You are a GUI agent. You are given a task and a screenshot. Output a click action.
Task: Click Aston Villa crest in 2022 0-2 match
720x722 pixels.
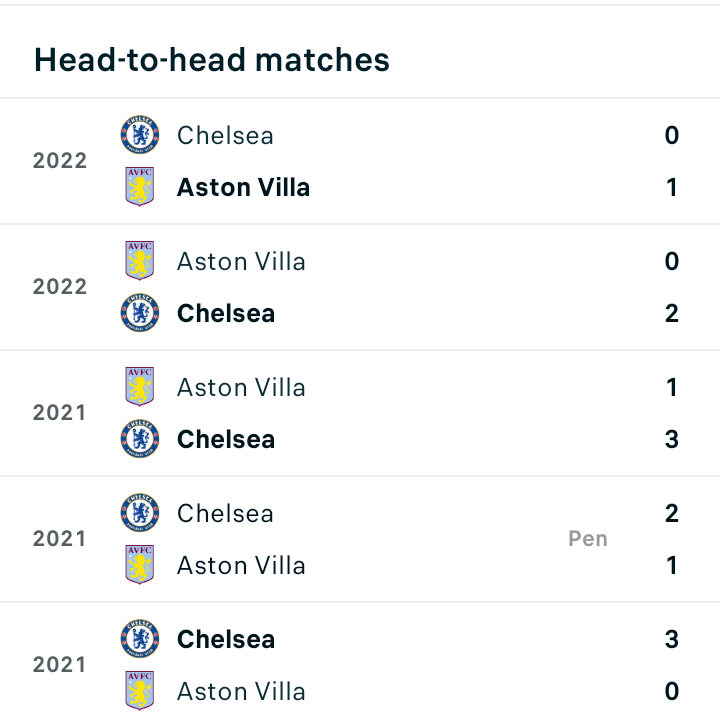click(x=140, y=261)
